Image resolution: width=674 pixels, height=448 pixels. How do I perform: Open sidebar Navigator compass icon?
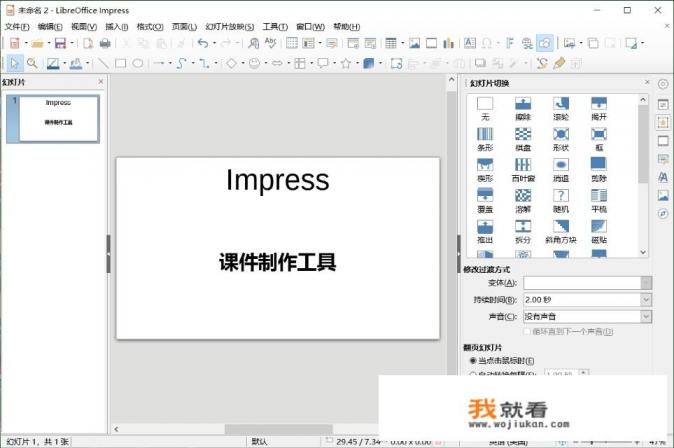(x=663, y=213)
